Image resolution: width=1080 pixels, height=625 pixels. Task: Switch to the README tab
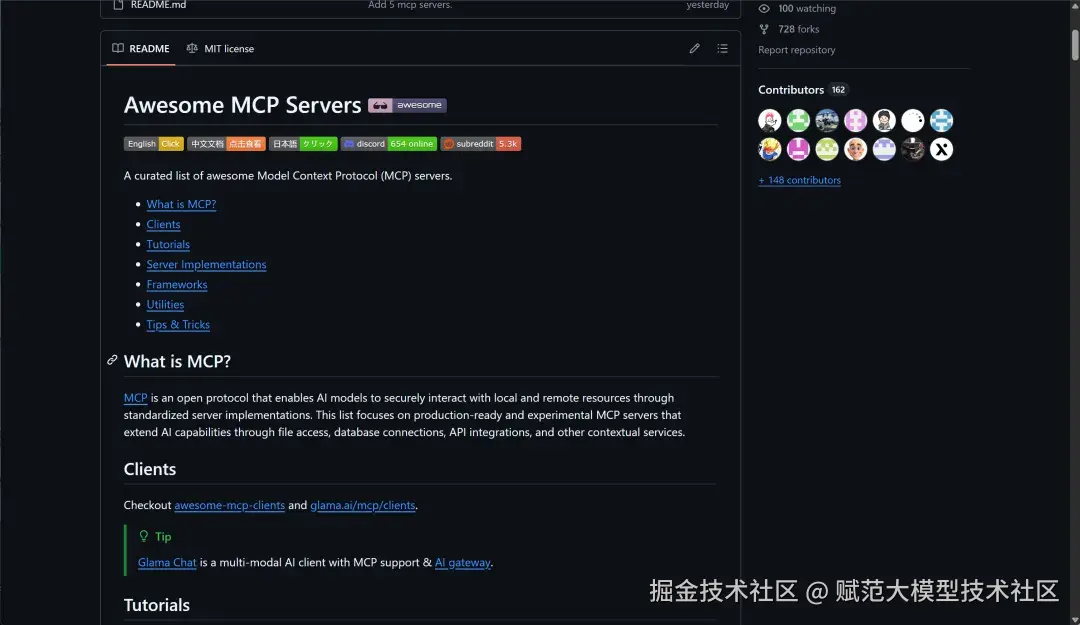point(141,48)
